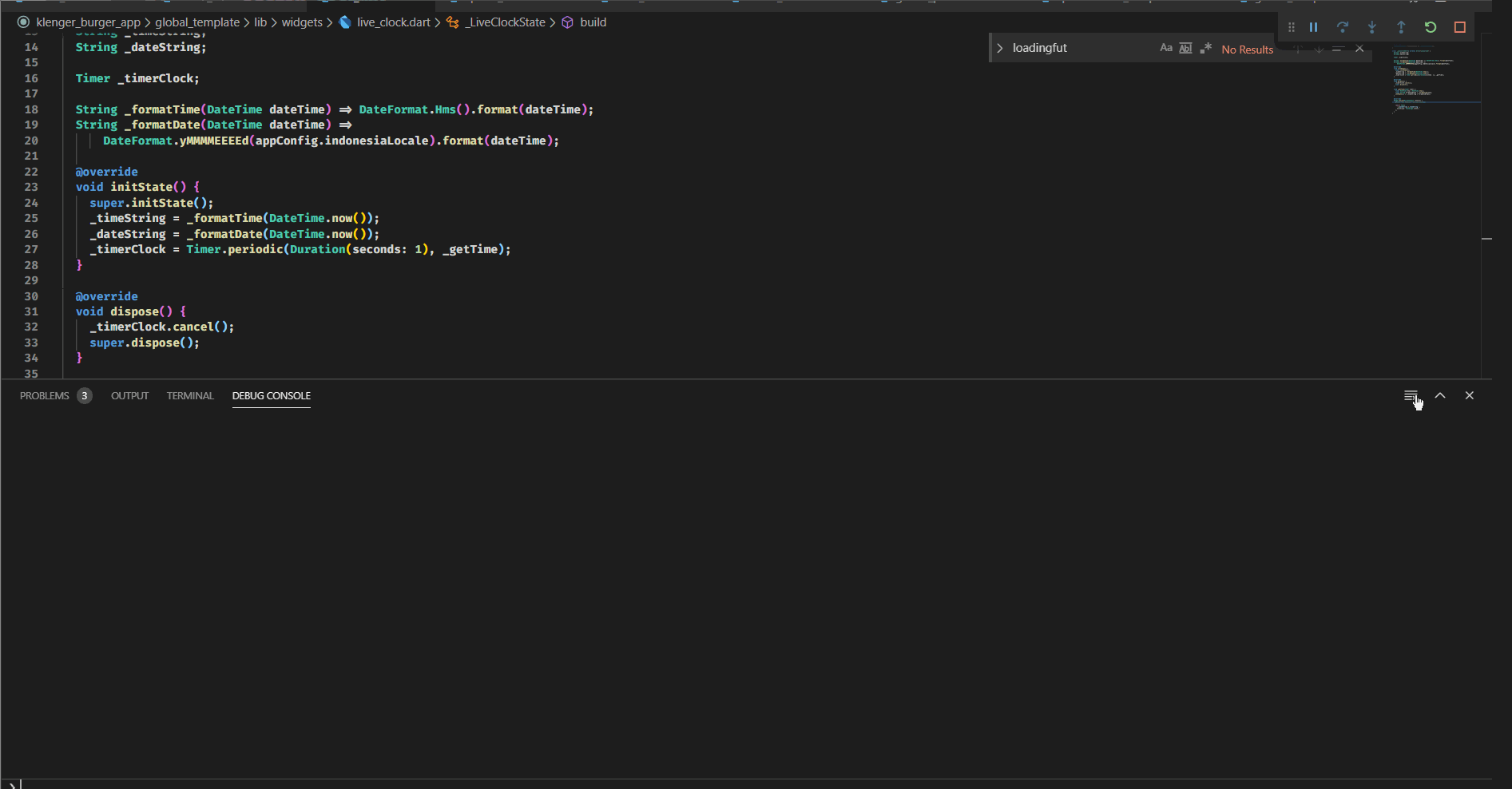The image size is (1512, 789).
Task: Open the widgets breadcrumb dropdown
Action: pyautogui.click(x=303, y=22)
